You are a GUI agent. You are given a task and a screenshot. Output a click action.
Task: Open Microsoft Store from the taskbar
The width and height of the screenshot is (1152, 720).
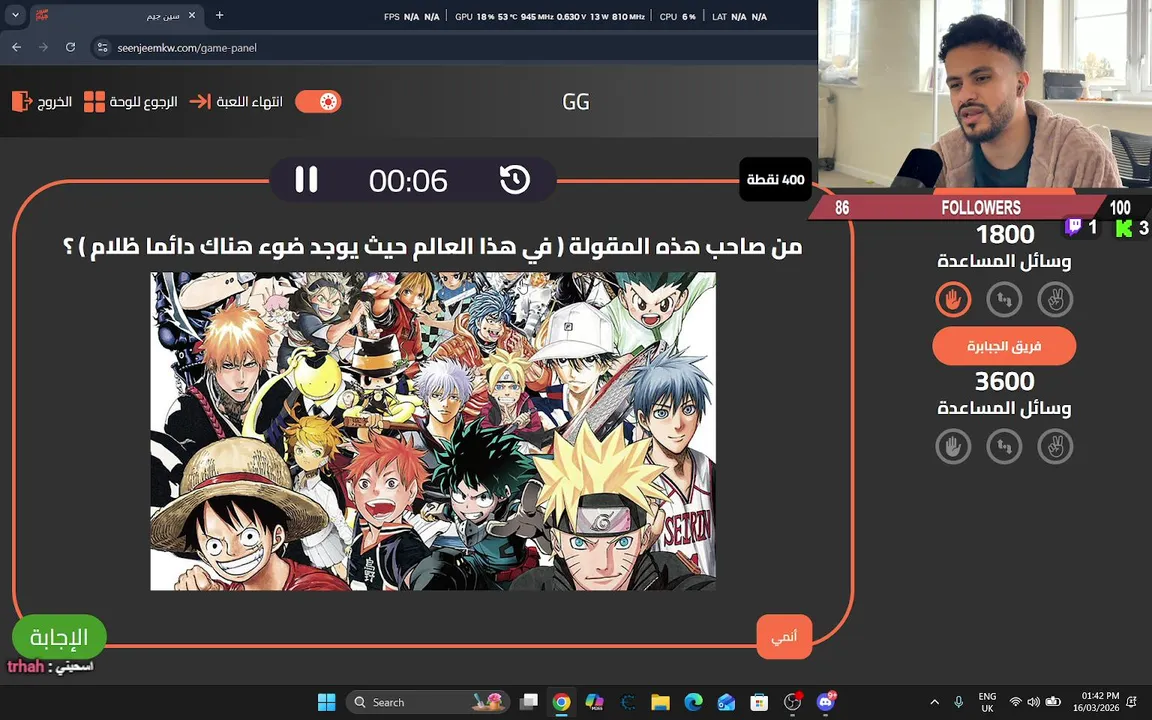click(x=760, y=702)
